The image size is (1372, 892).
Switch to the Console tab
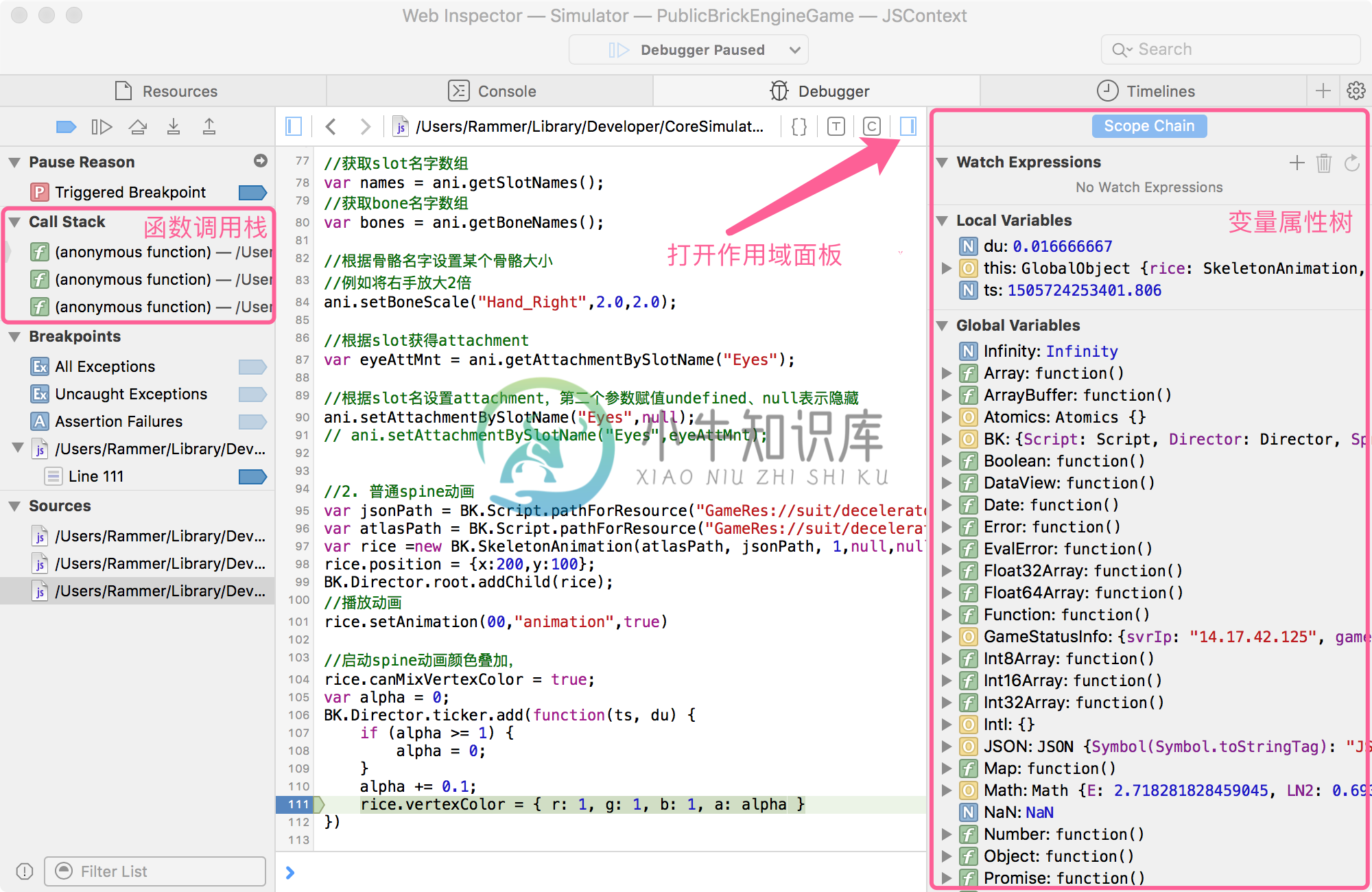click(490, 91)
